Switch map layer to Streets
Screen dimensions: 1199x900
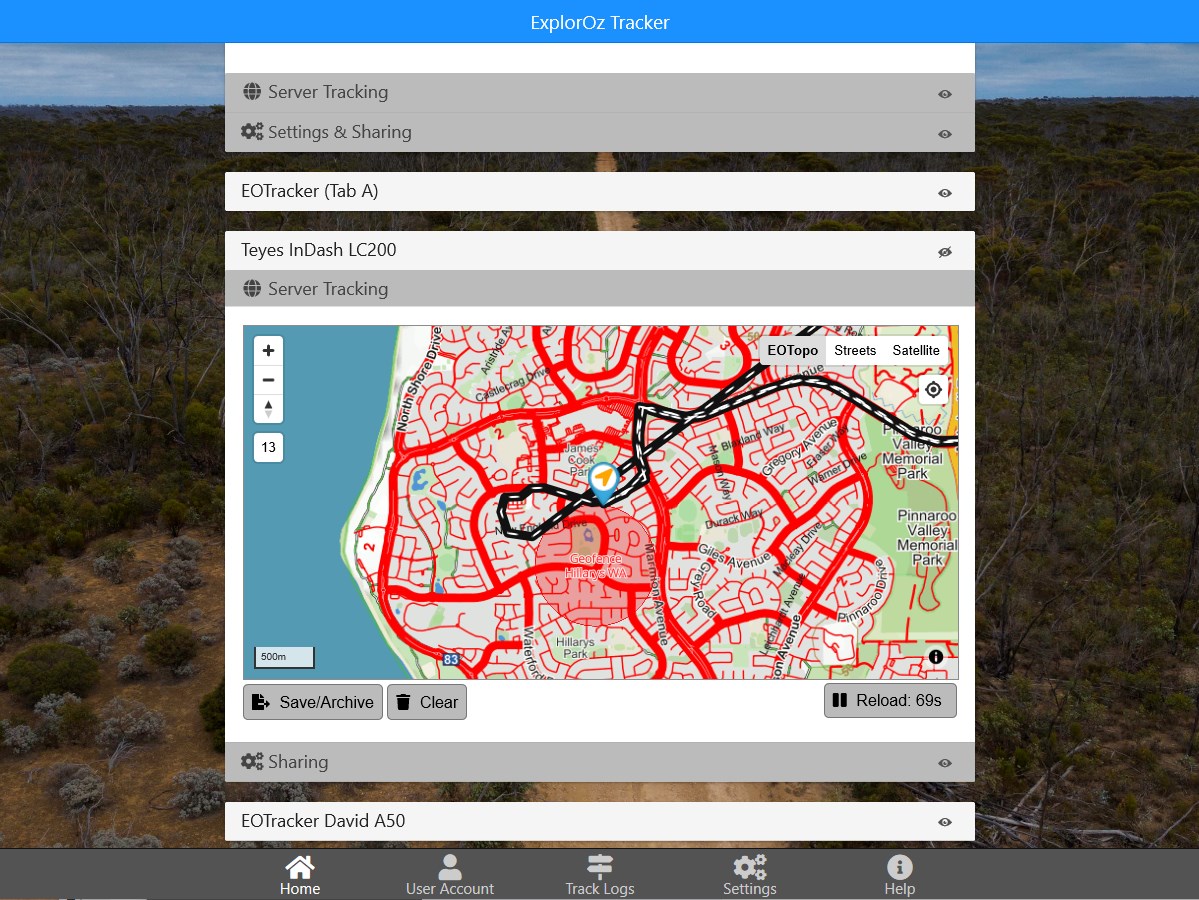click(x=855, y=350)
